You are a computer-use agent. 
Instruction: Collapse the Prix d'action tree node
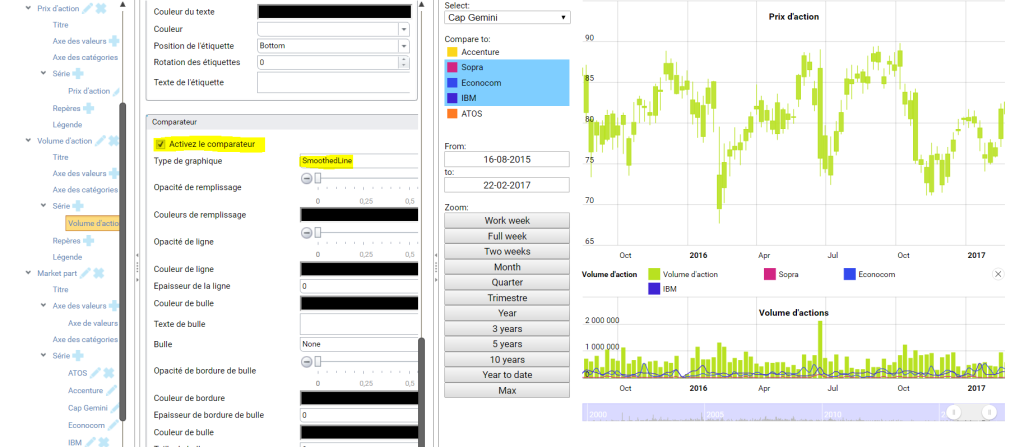[x=28, y=8]
